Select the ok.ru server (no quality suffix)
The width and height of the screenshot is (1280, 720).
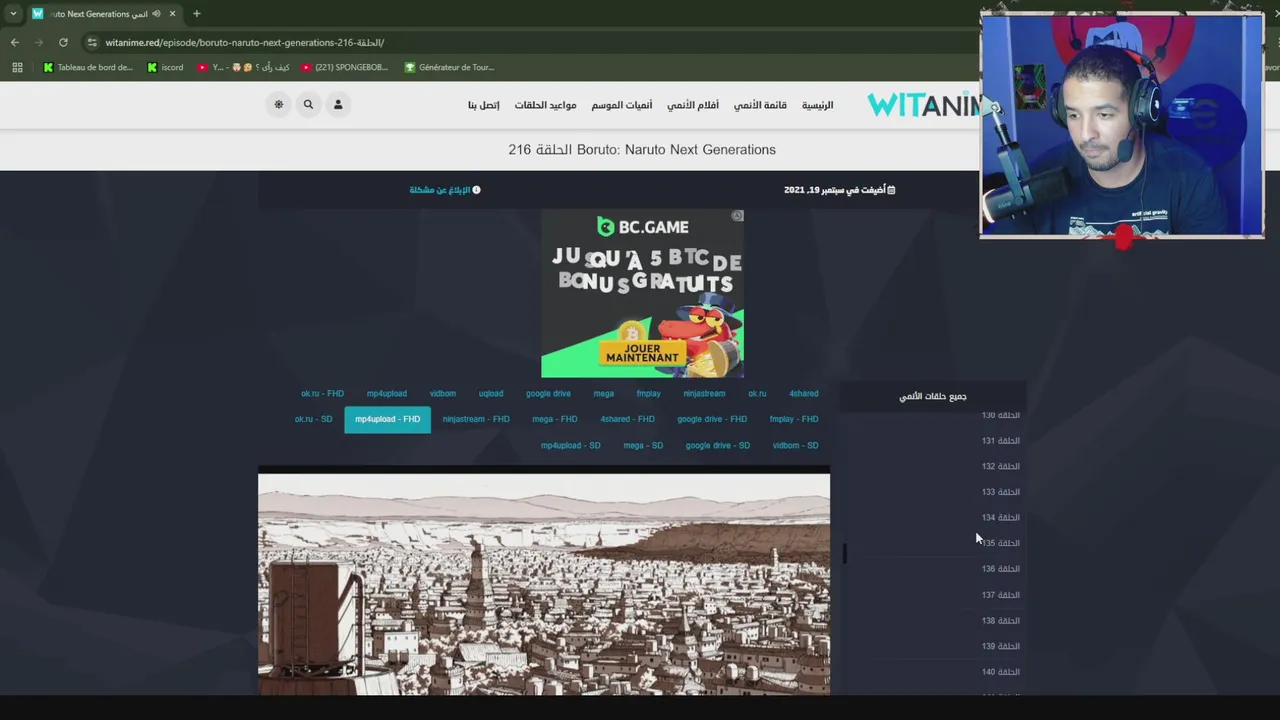(x=757, y=393)
